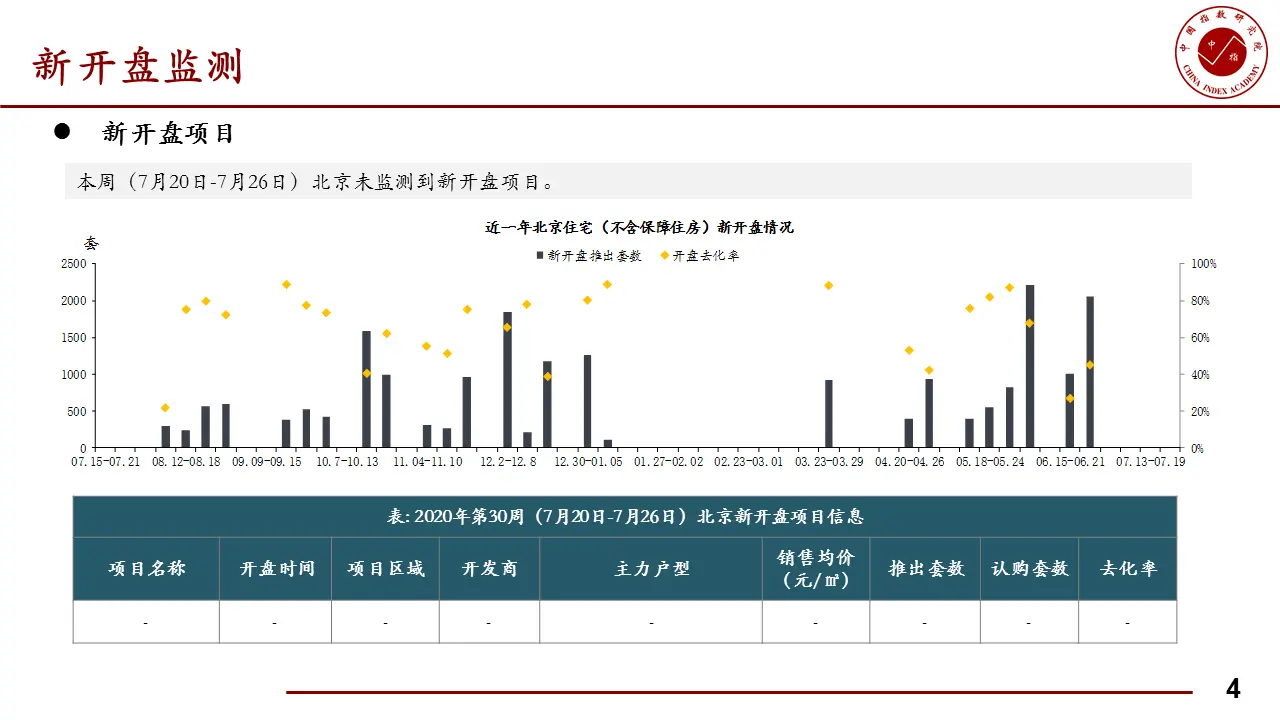Click the x-axis label 06.15-06.21
This screenshot has height=720, width=1280.
pos(1071,463)
